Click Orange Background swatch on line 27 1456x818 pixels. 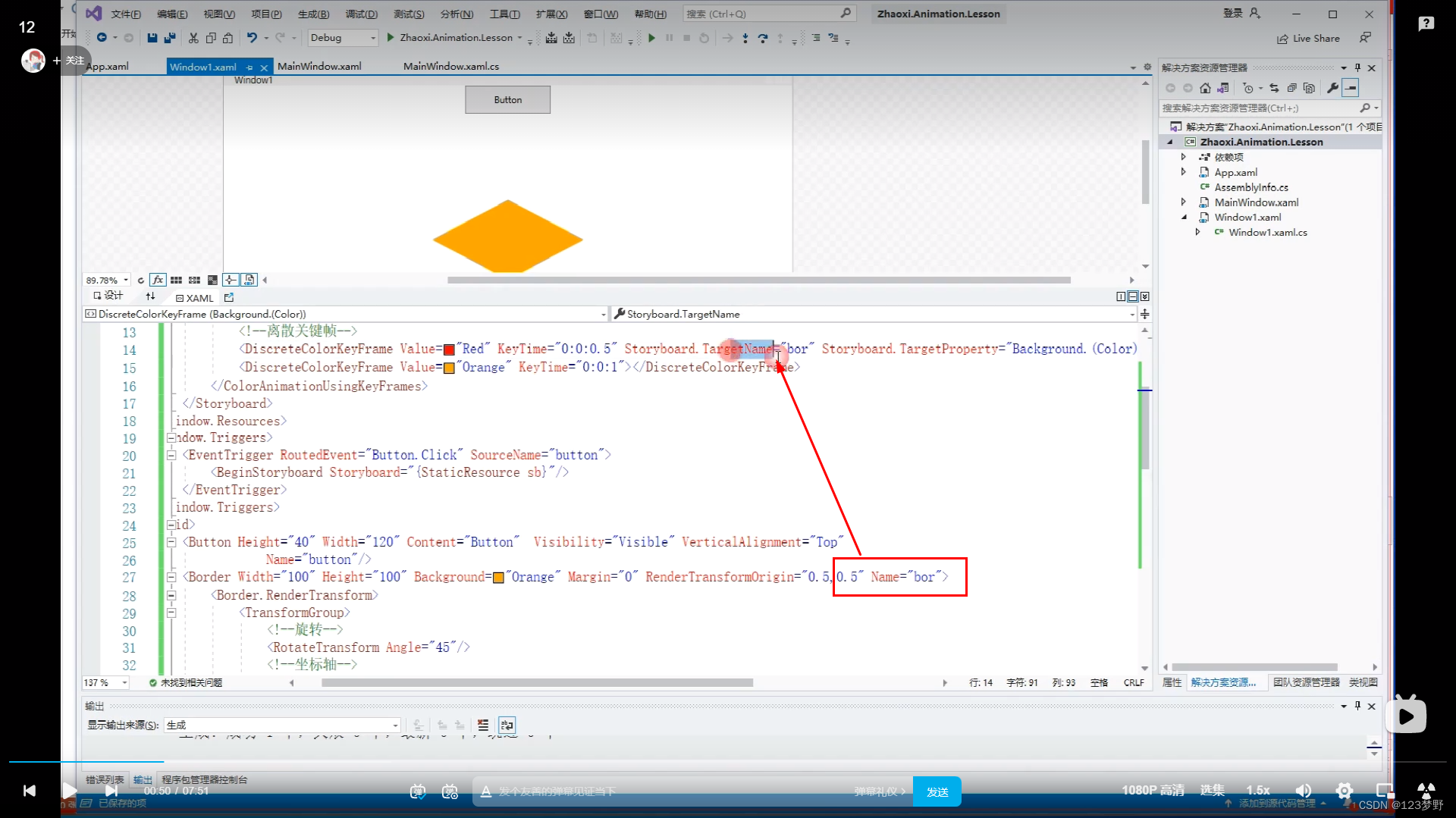coord(498,578)
